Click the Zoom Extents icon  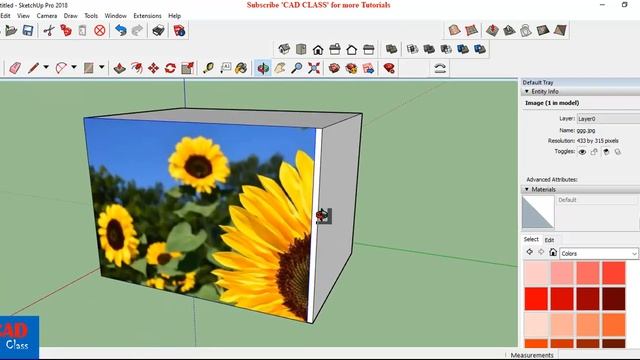[314, 68]
